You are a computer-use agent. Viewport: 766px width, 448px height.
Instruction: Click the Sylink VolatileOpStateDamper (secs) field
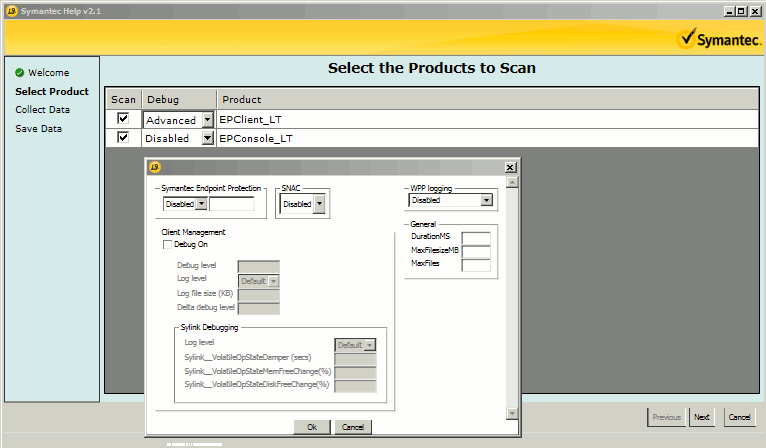tap(355, 359)
